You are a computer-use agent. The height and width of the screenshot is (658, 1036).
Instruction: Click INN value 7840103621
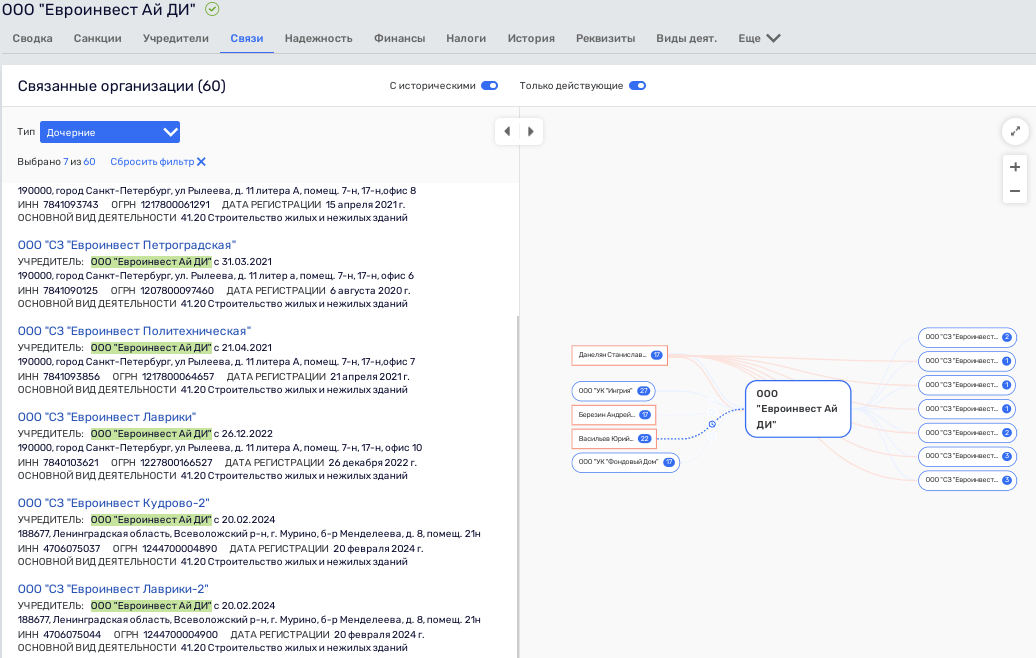(x=71, y=463)
